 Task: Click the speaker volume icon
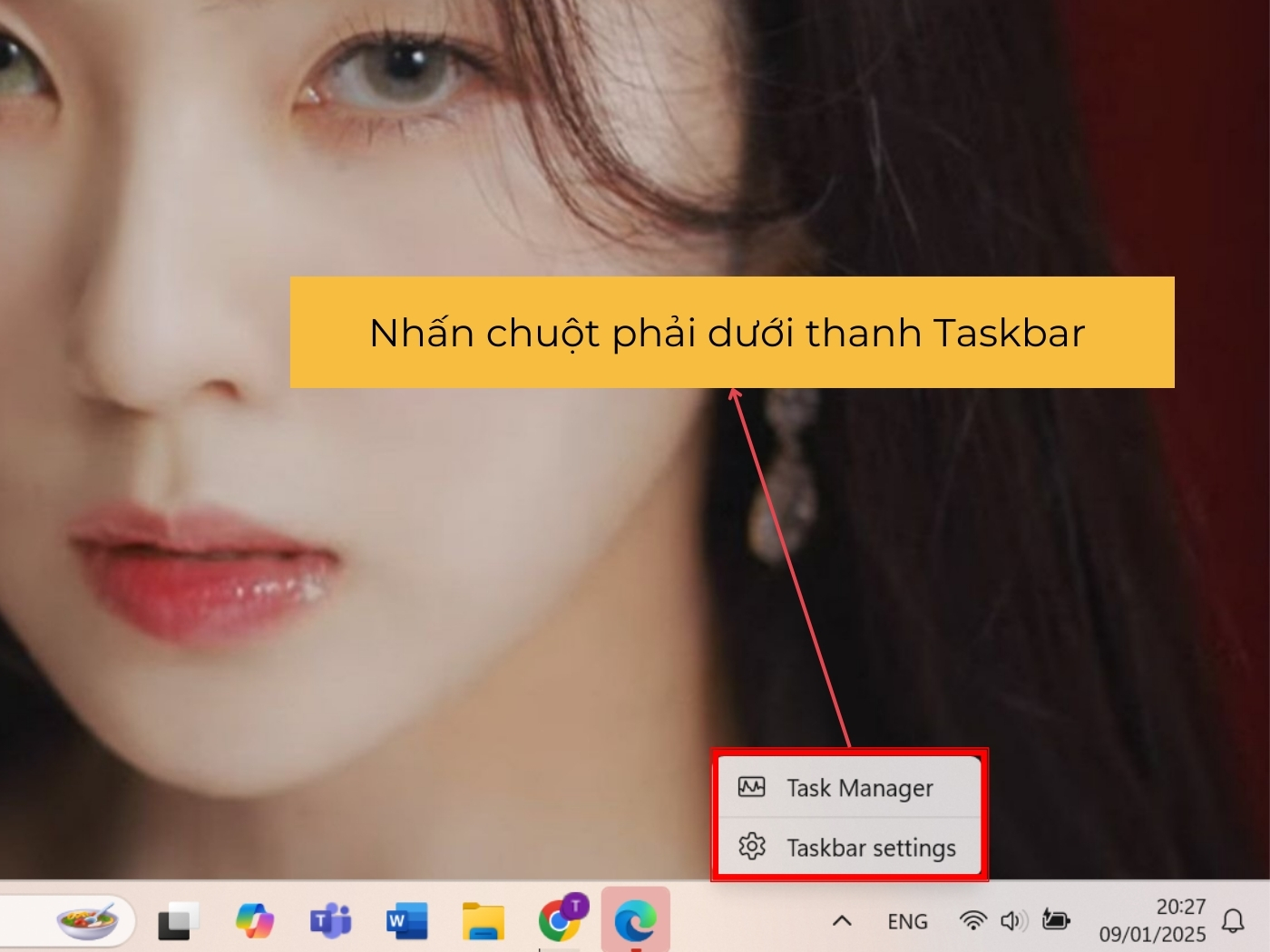click(1013, 921)
